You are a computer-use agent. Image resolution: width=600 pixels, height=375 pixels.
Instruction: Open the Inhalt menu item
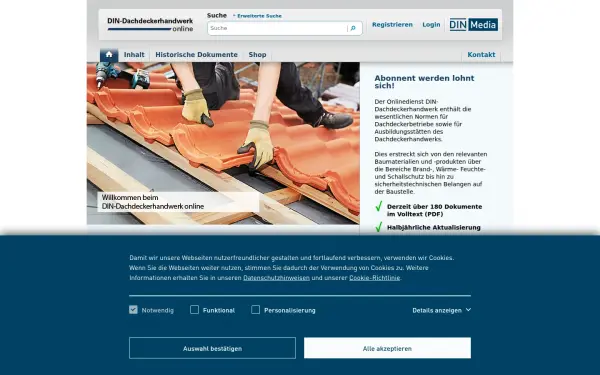point(134,55)
